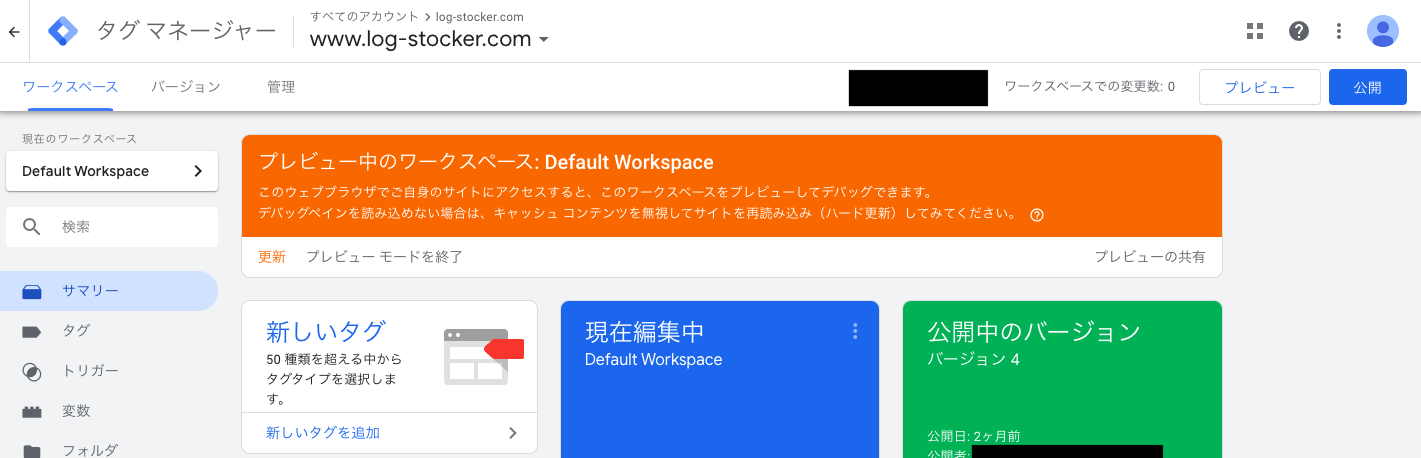
Task: Click the サマリー sidebar icon
Action: 32,291
